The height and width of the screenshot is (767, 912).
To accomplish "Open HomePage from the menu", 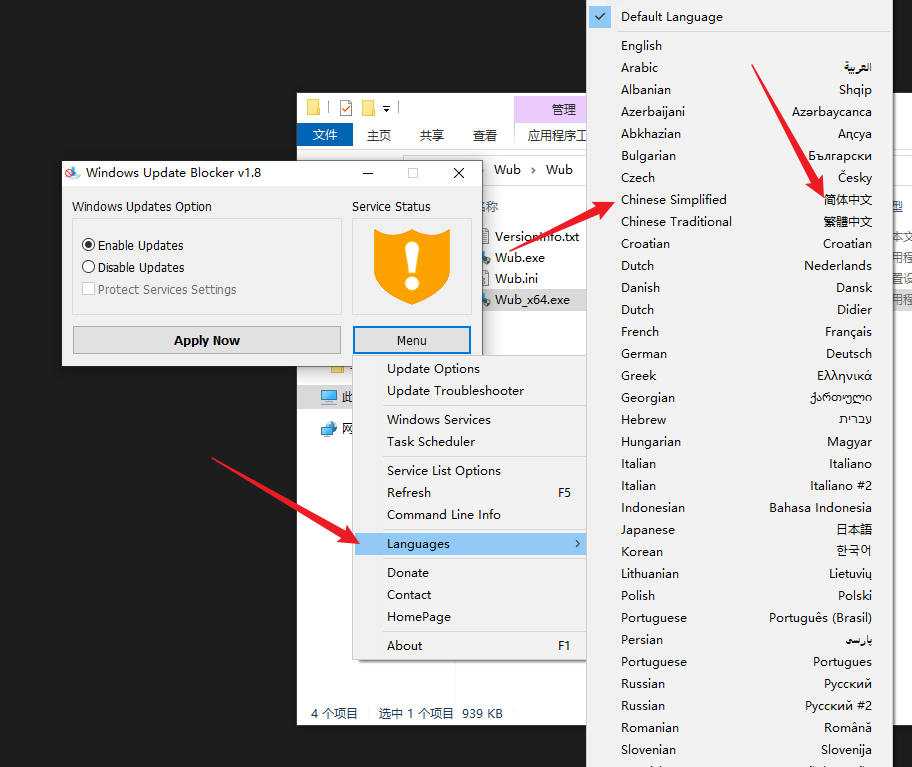I will pyautogui.click(x=470, y=617).
